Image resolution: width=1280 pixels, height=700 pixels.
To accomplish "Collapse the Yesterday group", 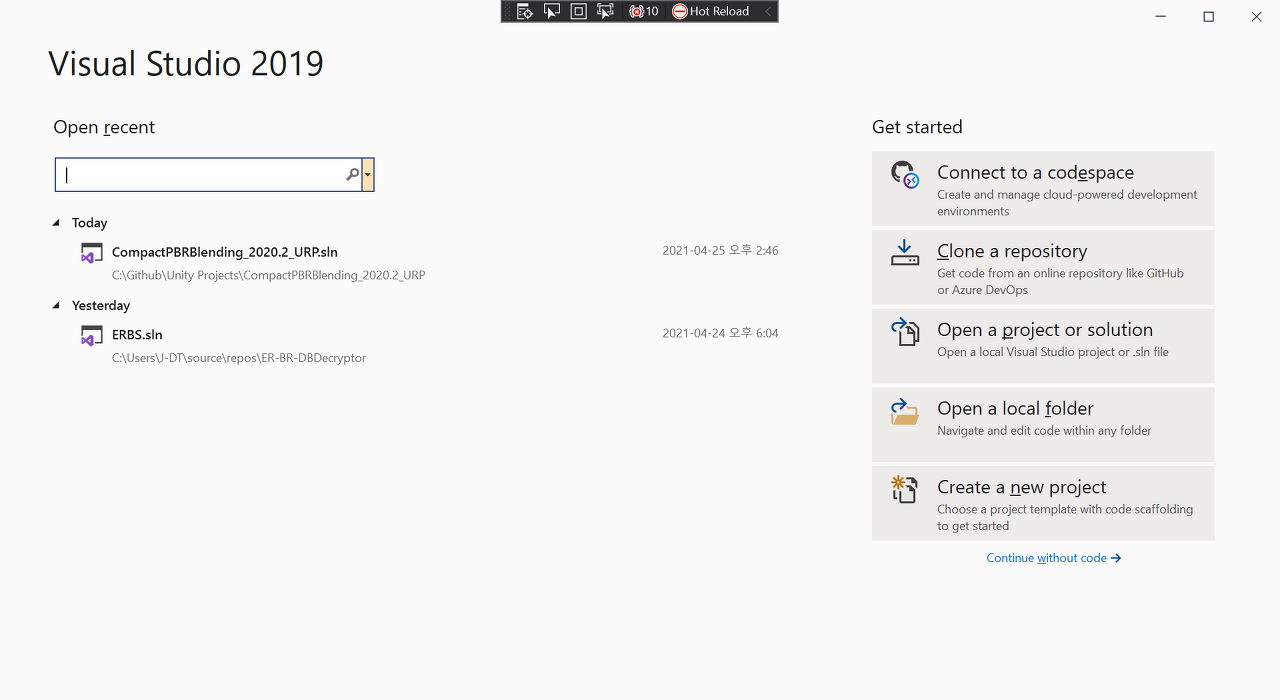I will pos(57,306).
